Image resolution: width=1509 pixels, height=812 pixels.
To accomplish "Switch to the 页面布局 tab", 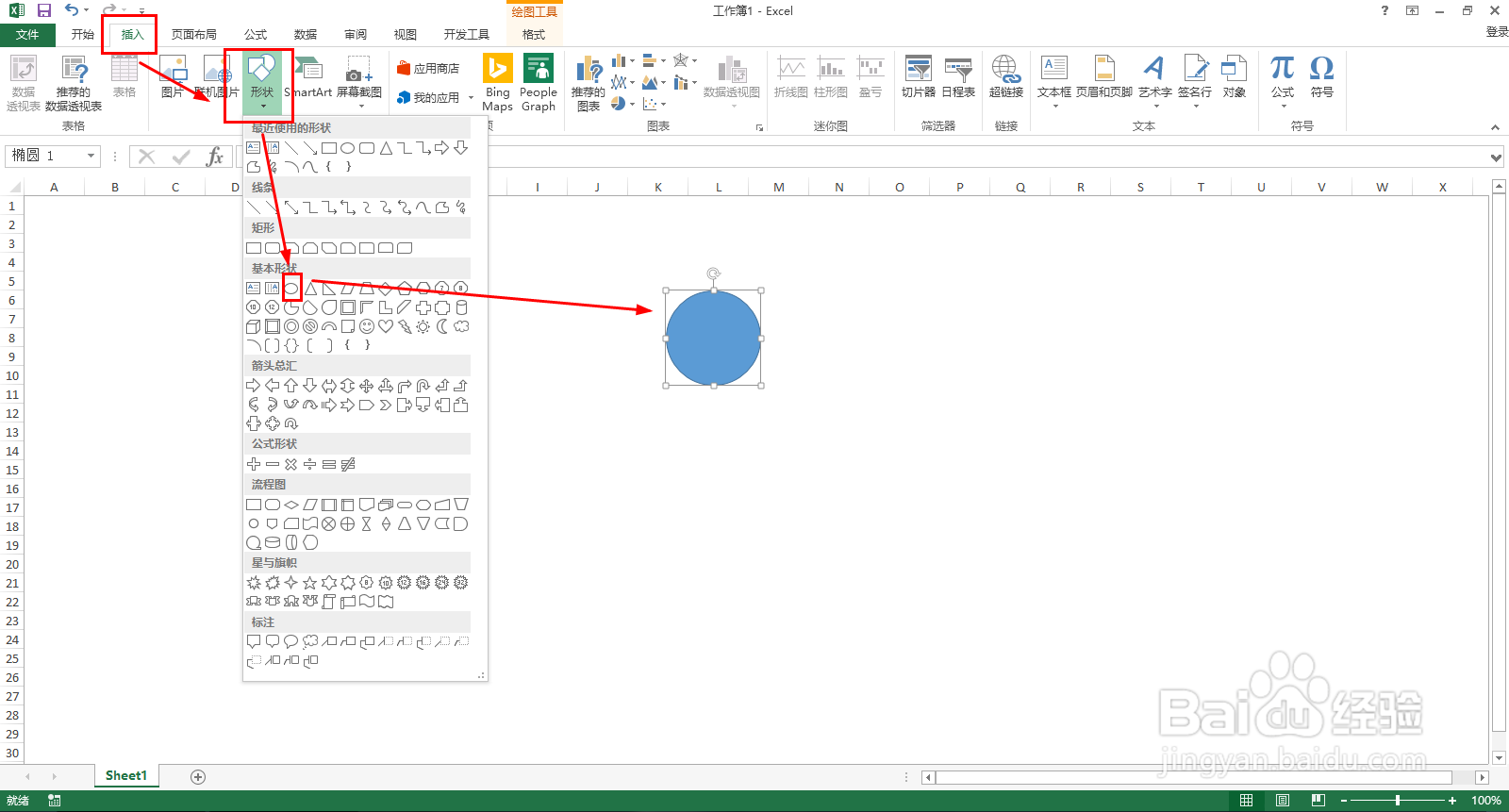I will [x=194, y=34].
